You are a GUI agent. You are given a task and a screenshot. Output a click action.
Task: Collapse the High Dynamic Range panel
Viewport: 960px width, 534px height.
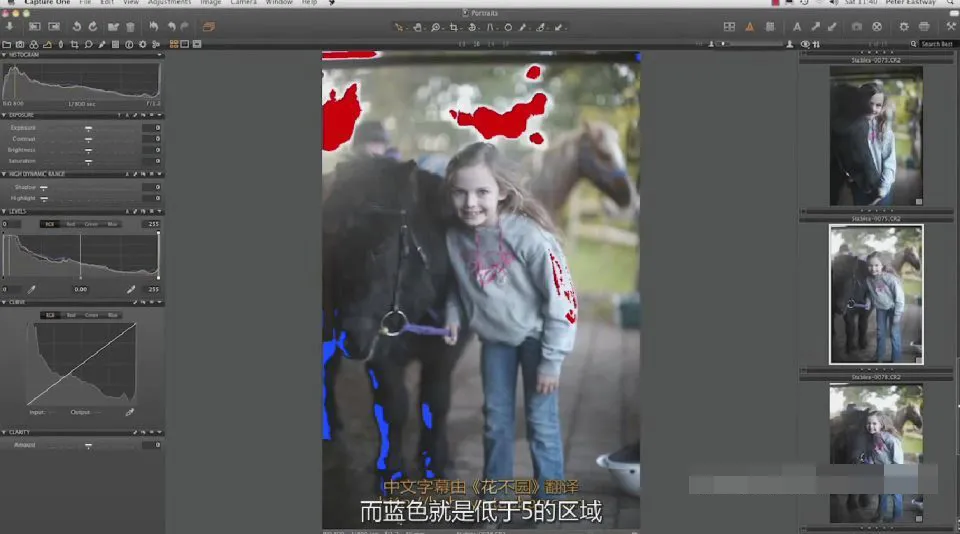coord(4,174)
